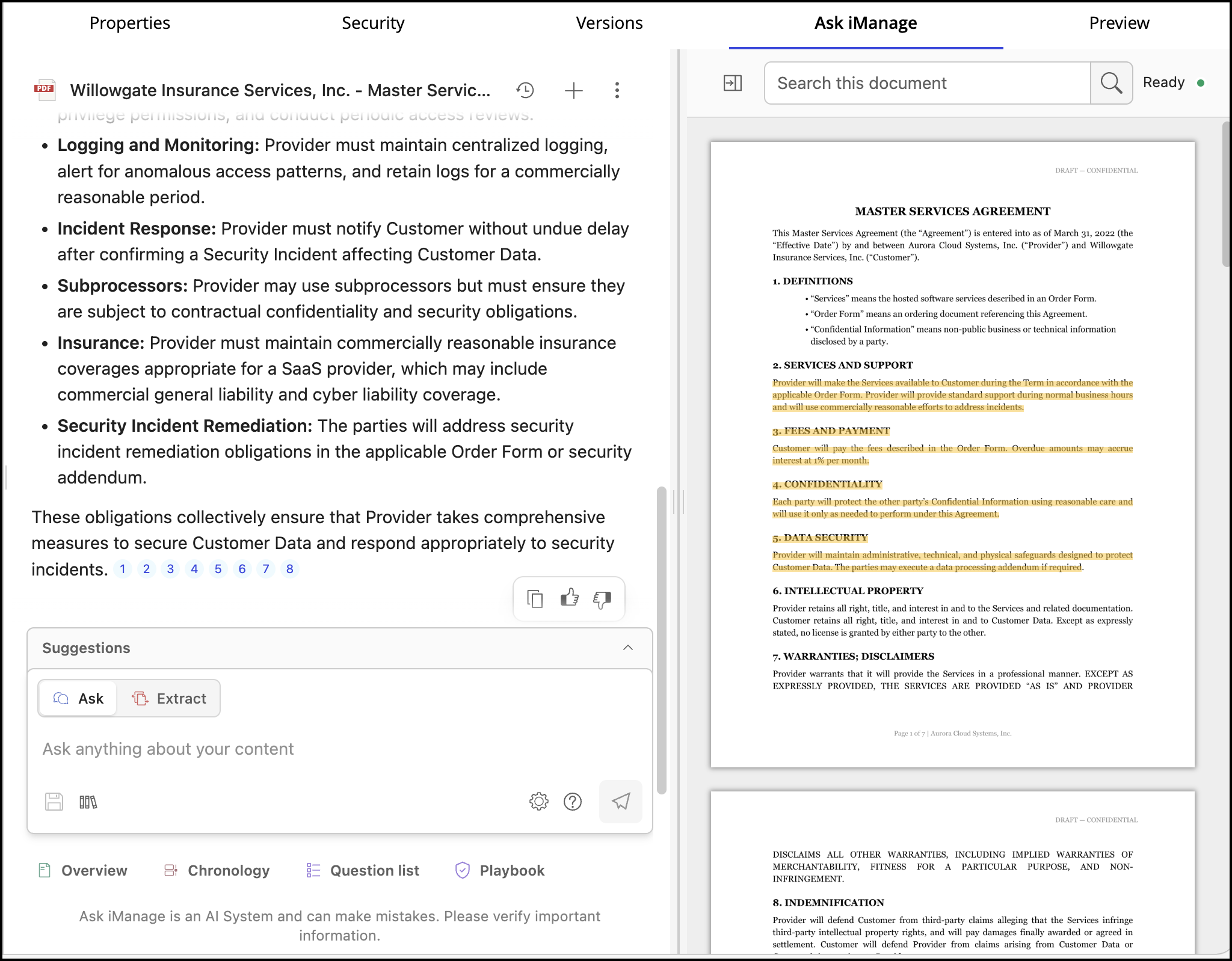Click the save prompt disk icon

tap(54, 802)
